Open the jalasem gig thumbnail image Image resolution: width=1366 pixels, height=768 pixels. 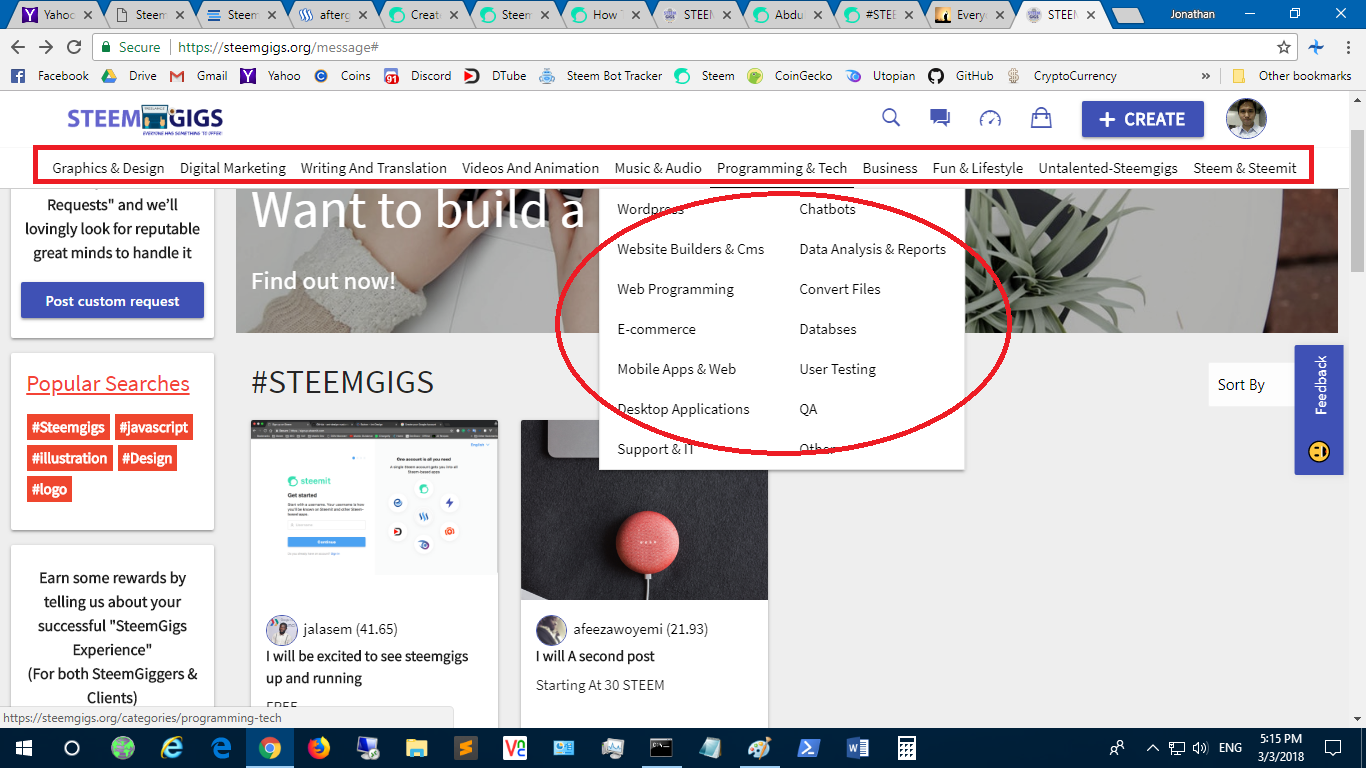pos(374,510)
